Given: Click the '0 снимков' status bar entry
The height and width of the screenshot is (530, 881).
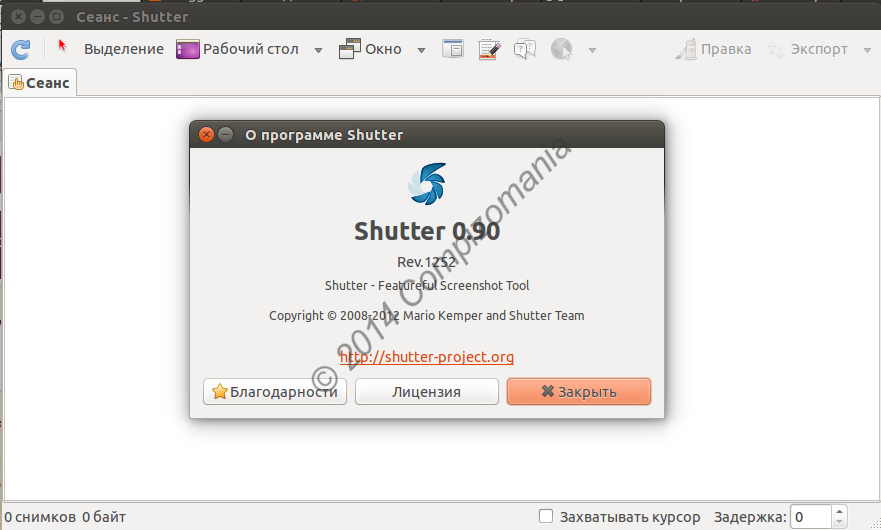Looking at the screenshot, I should (x=40, y=517).
